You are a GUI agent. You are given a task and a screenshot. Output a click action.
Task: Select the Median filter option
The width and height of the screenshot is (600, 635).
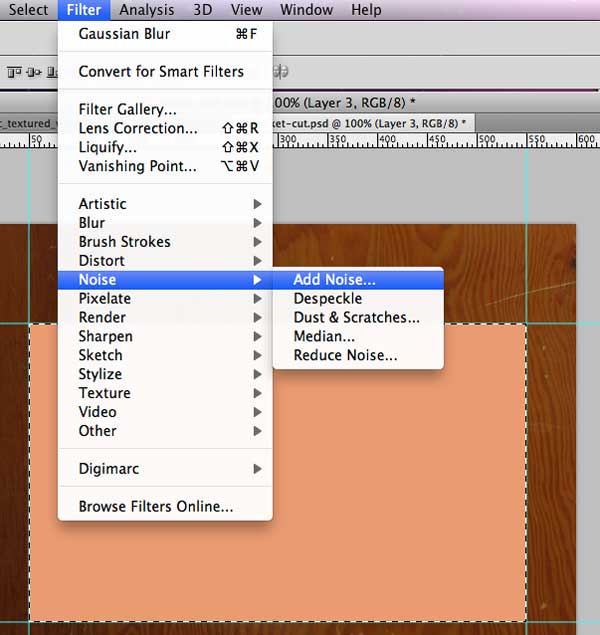[x=323, y=337]
